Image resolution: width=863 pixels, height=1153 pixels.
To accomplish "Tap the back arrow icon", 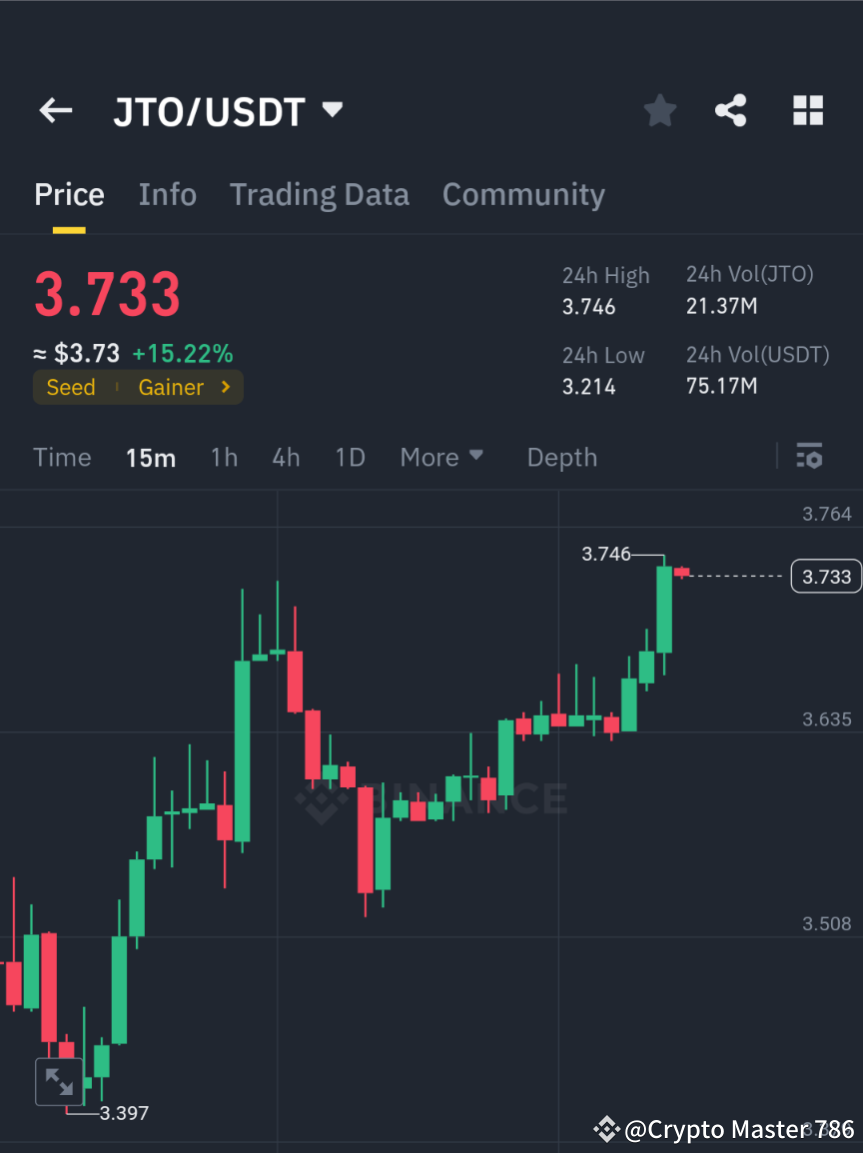I will tap(55, 111).
